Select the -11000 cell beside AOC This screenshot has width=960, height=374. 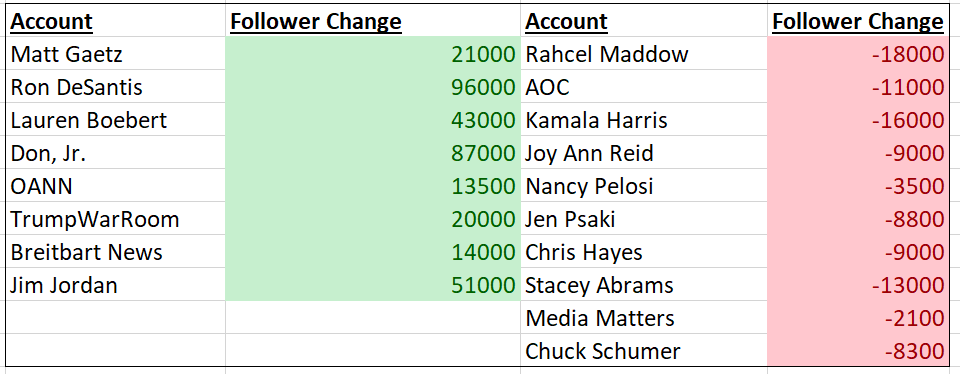pyautogui.click(x=858, y=87)
